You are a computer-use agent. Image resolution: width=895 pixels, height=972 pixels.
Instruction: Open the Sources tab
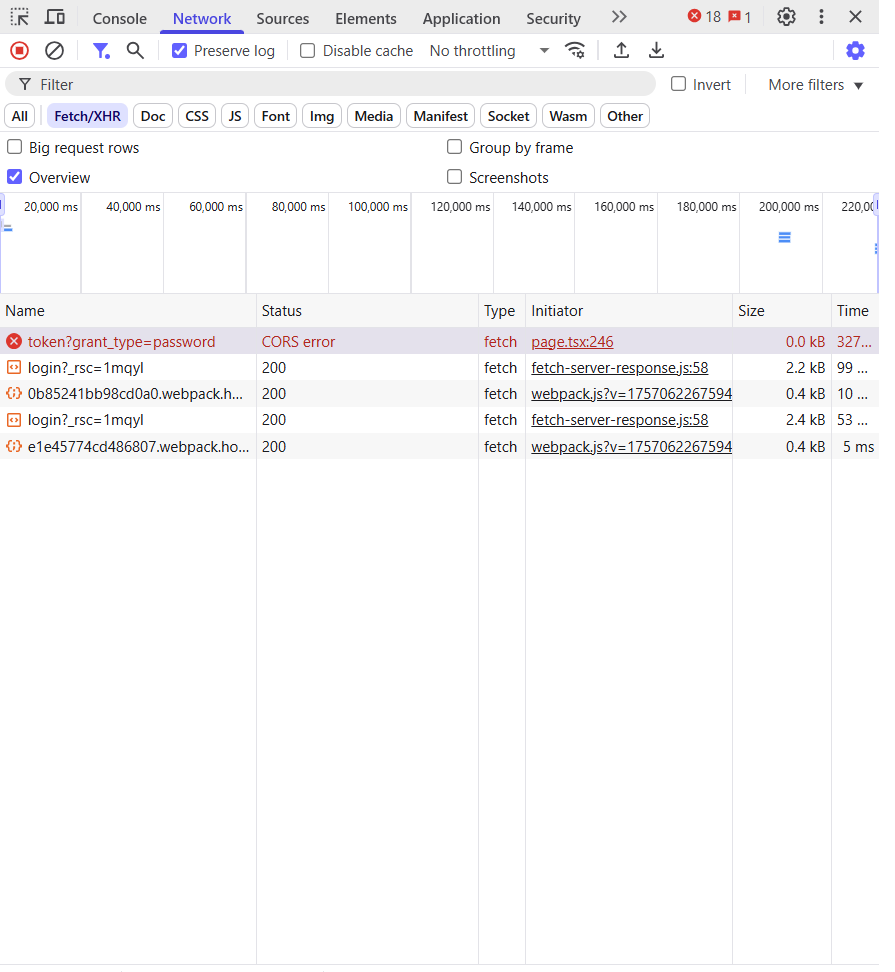tap(283, 19)
